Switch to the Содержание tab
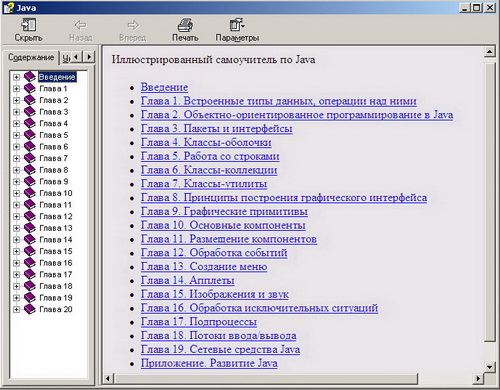The height and width of the screenshot is (390, 500). pos(31,58)
